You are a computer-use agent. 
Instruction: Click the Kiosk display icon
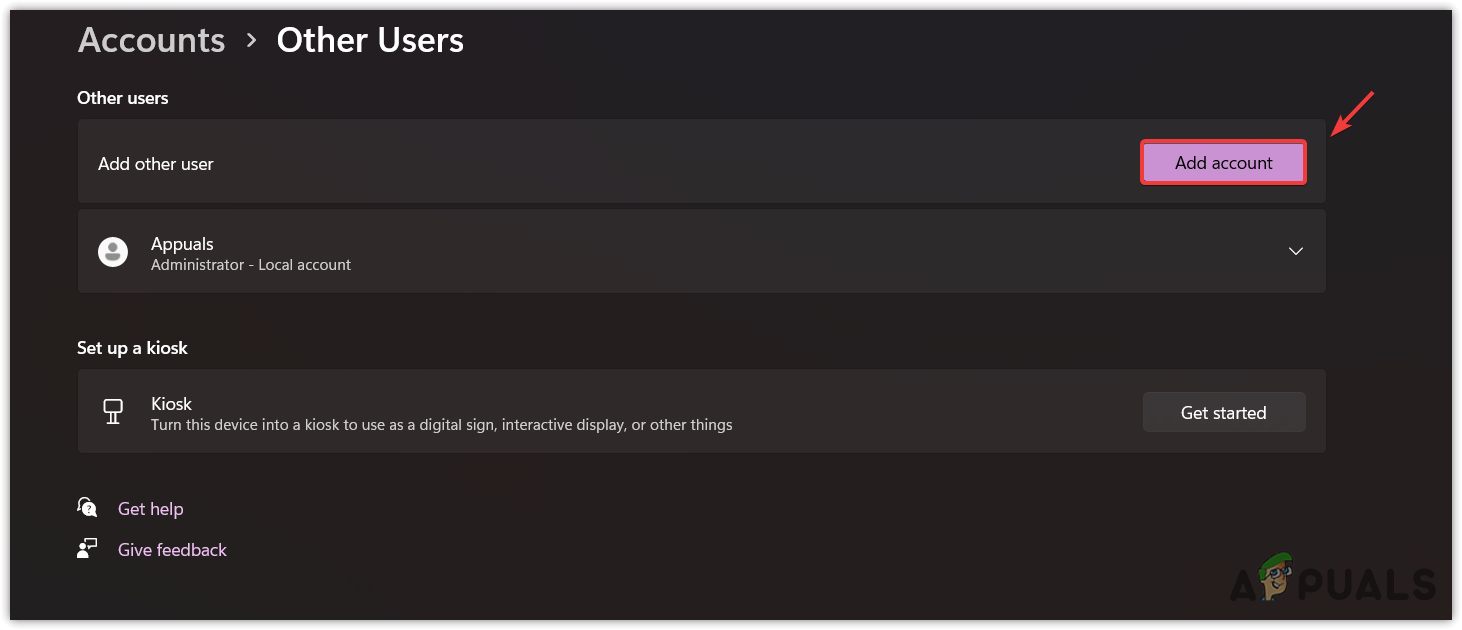pos(113,412)
